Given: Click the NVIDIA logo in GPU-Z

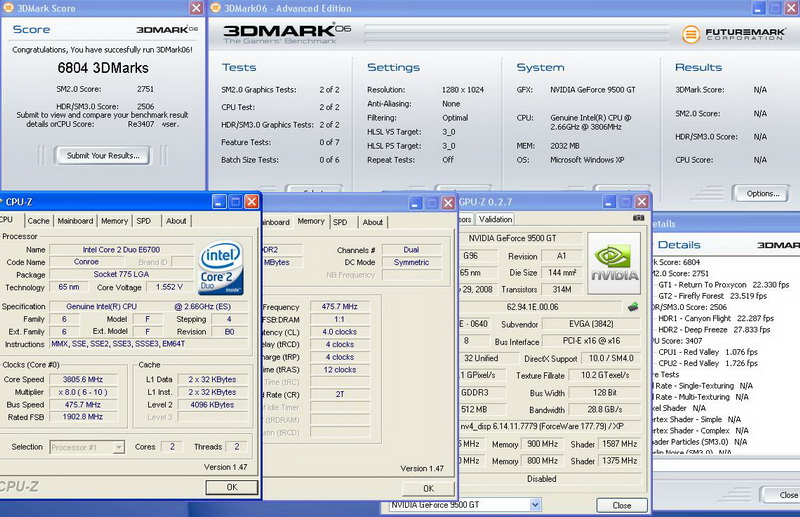Looking at the screenshot, I should (614, 263).
